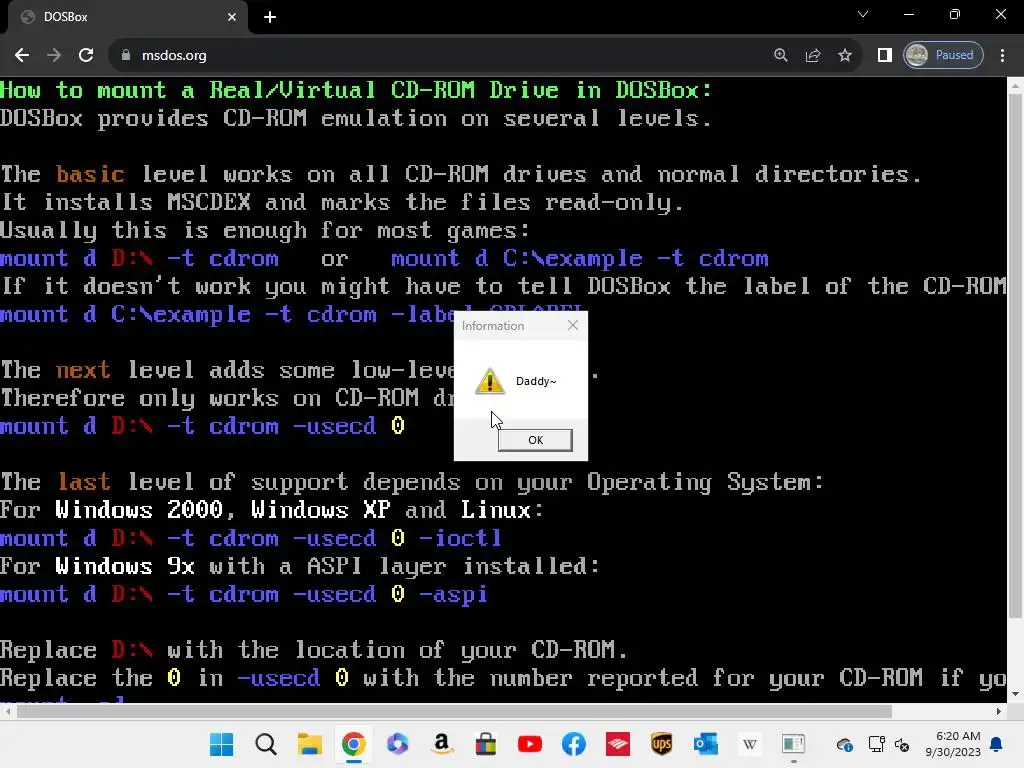Viewport: 1024px width, 768px height.
Task: Open Outlook from the taskbar
Action: click(706, 744)
